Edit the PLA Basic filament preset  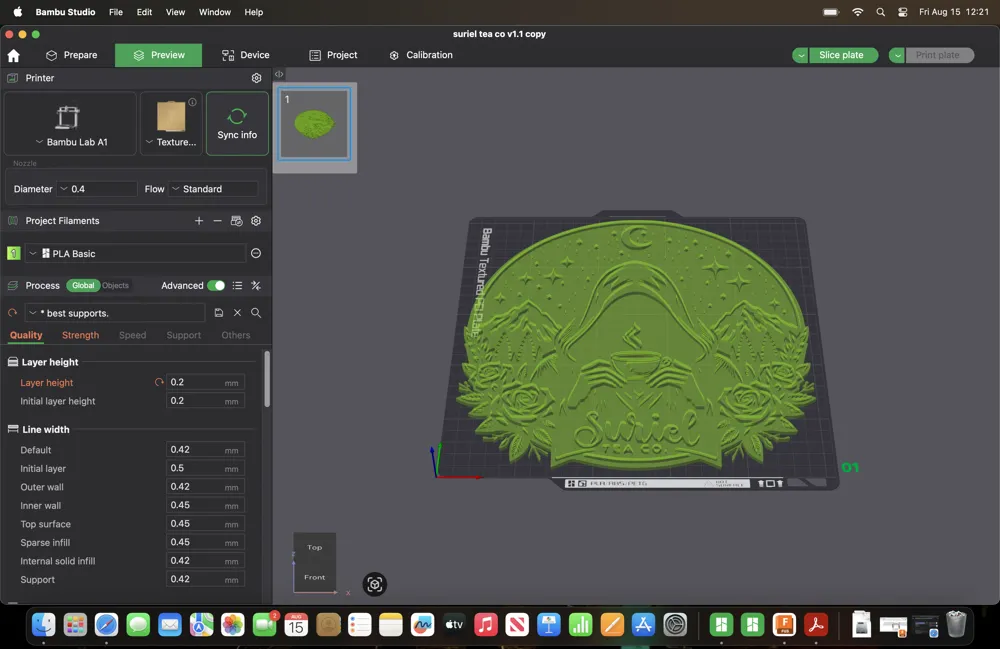(x=256, y=253)
